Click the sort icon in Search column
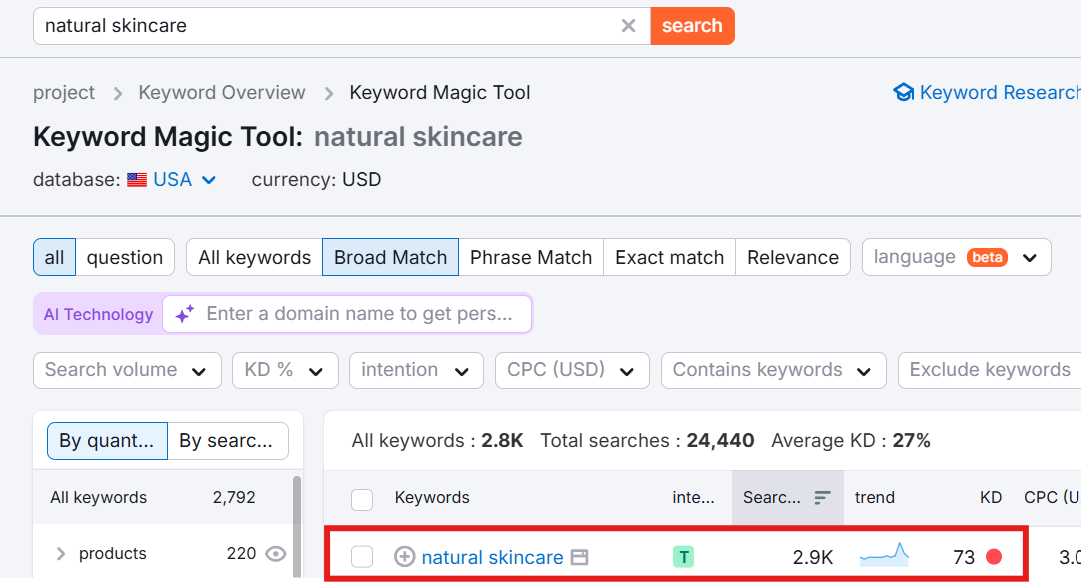The width and height of the screenshot is (1081, 582). pos(822,497)
